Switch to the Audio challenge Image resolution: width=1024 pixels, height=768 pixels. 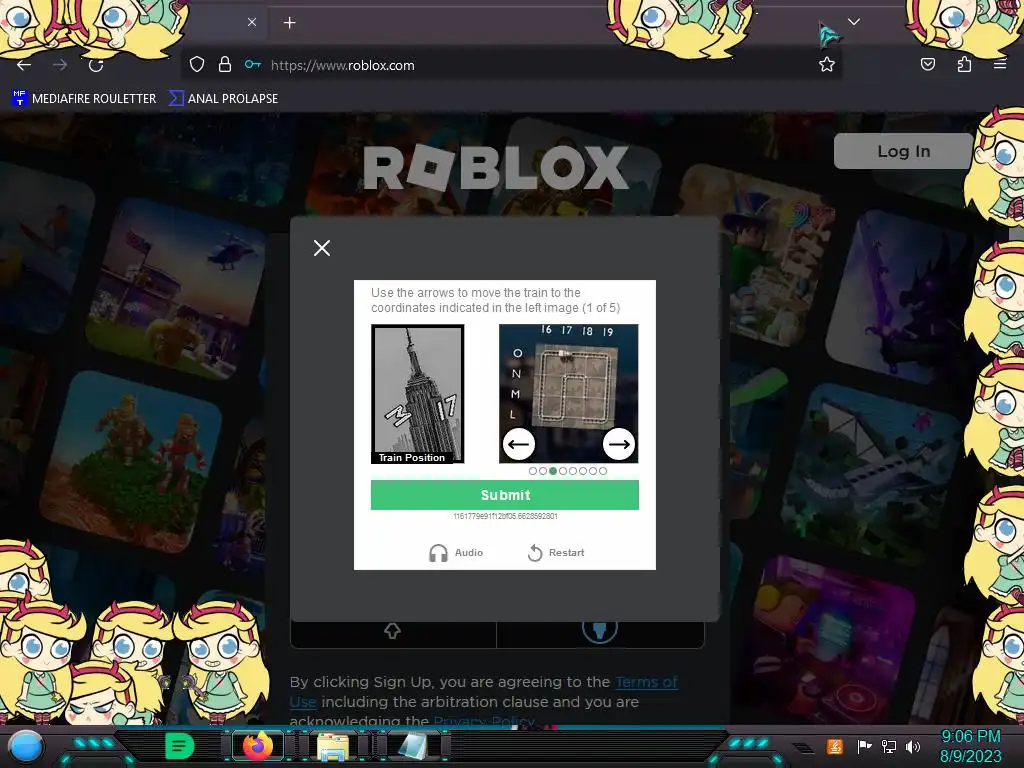click(456, 552)
